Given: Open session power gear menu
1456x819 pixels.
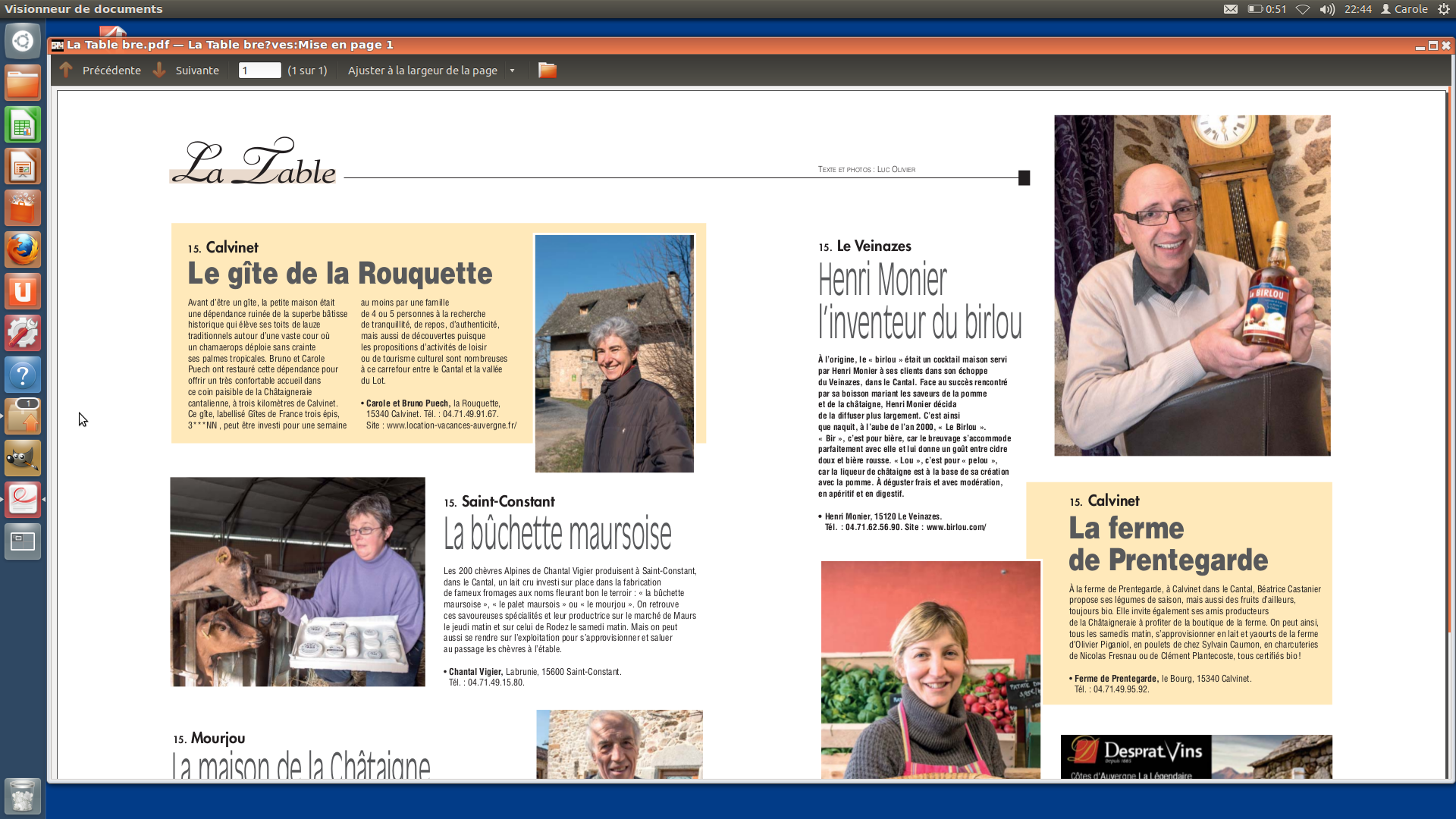Looking at the screenshot, I should pos(1444,9).
